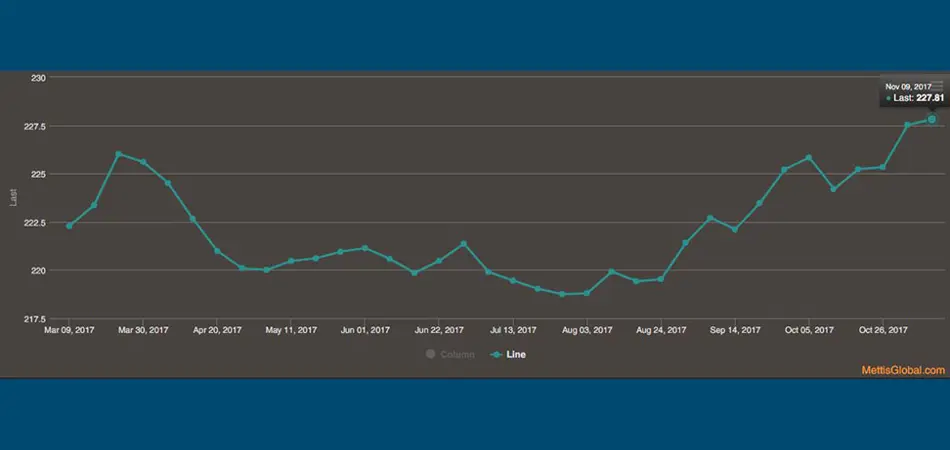The width and height of the screenshot is (950, 450).
Task: Click the data point above Aug 03, 2017
Action: click(x=586, y=293)
